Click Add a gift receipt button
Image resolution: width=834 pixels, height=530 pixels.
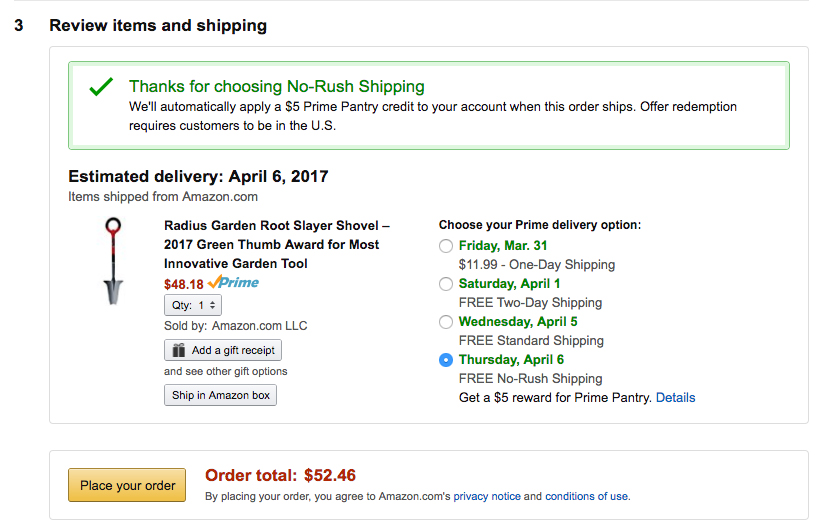tap(222, 350)
